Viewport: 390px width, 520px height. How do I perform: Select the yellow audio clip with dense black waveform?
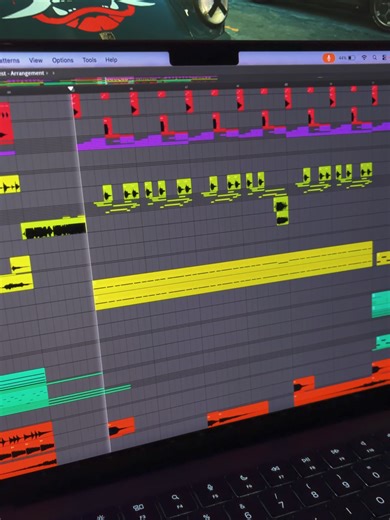[x=53, y=229]
